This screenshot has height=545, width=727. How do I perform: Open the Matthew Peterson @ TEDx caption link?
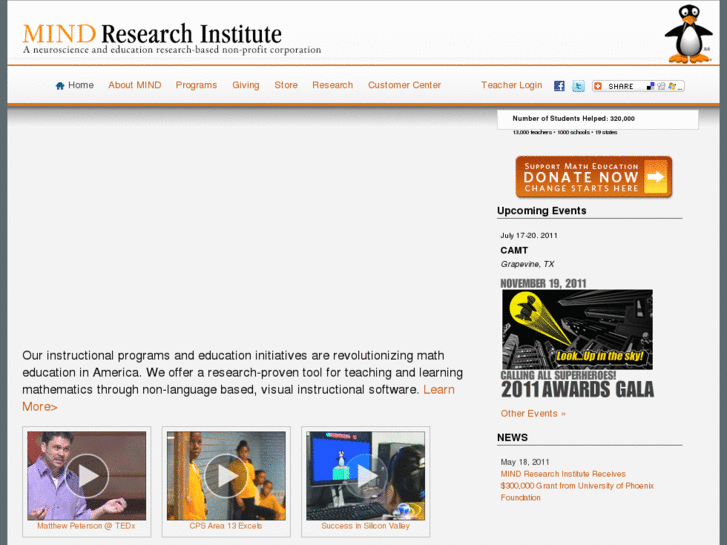coord(86,526)
